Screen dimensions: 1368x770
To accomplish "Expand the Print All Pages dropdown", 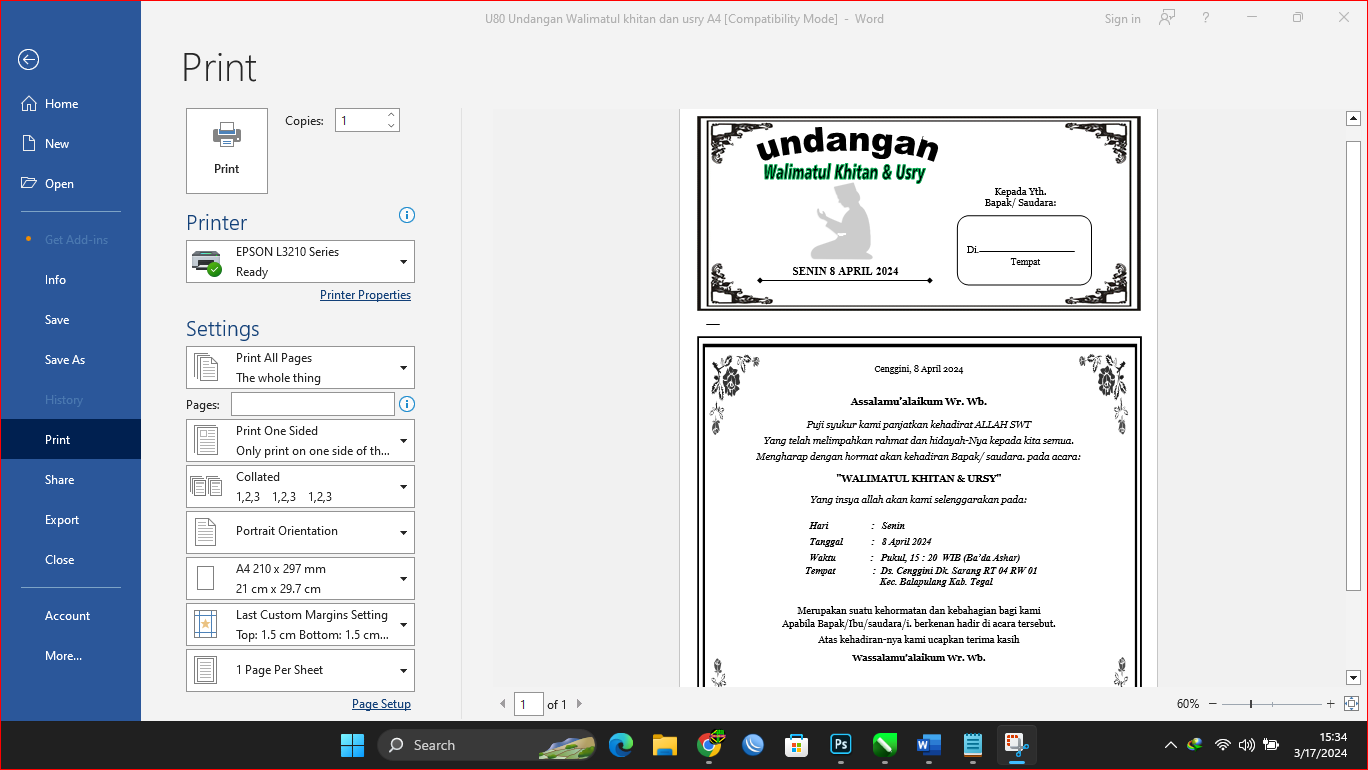I will point(300,368).
